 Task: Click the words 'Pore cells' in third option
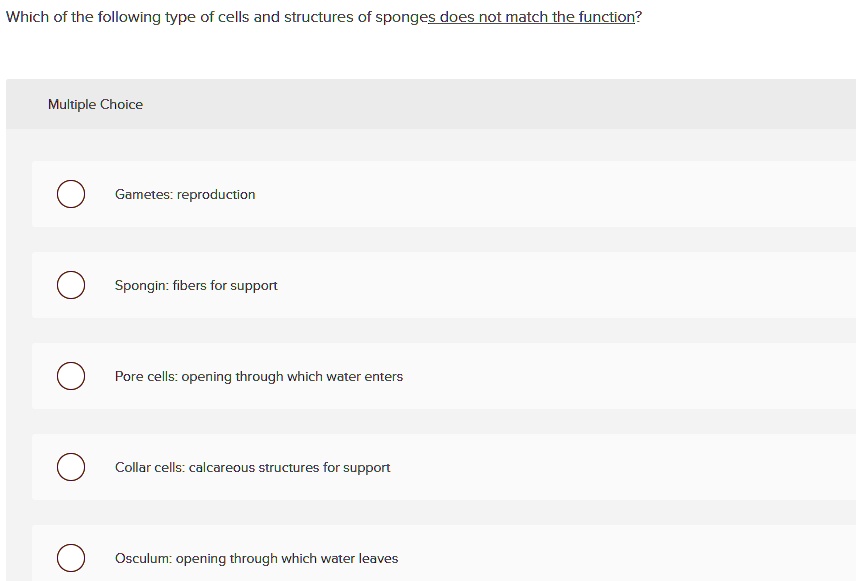[145, 376]
